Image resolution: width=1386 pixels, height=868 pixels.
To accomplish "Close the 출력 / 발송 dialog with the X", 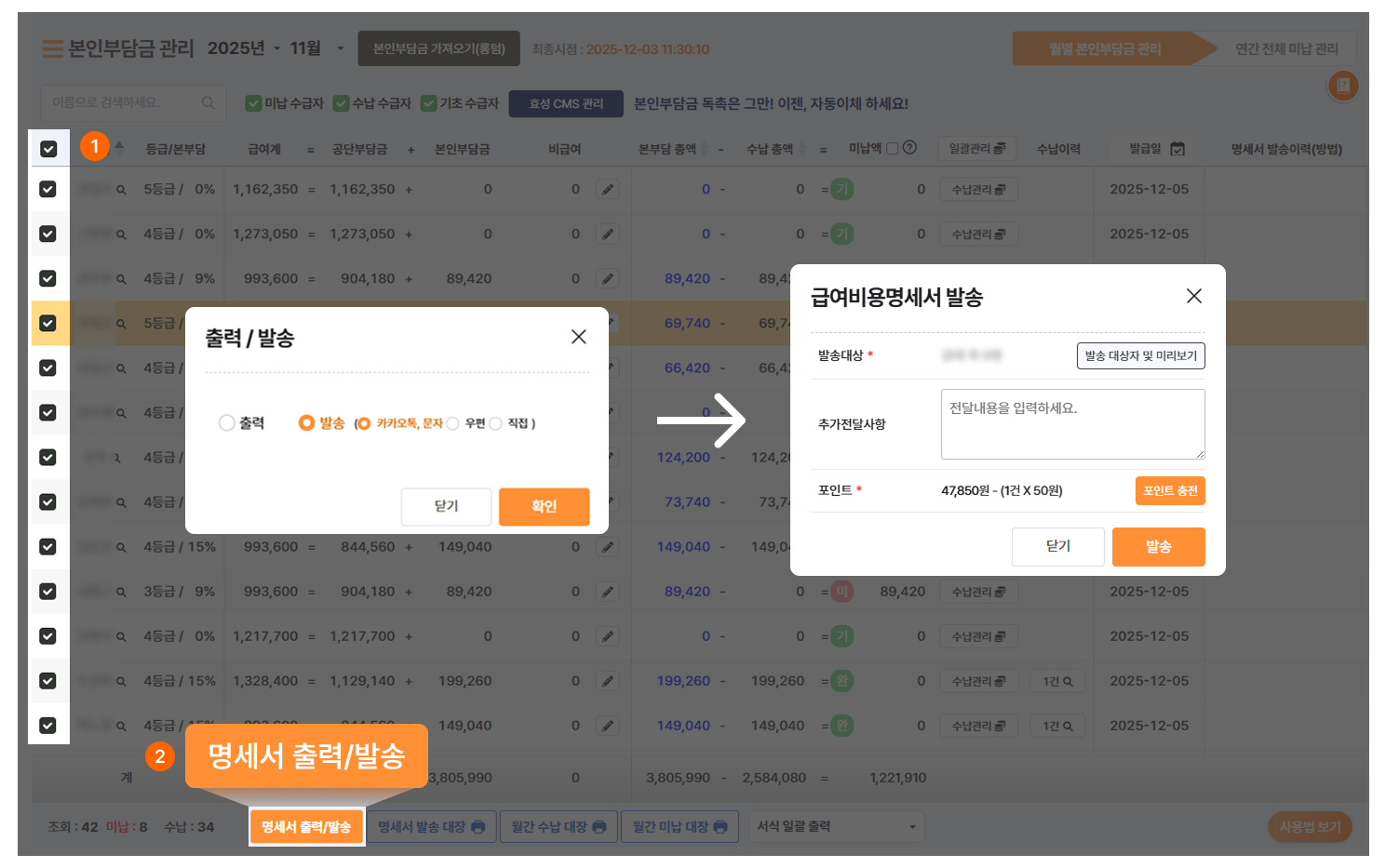I will [x=578, y=337].
